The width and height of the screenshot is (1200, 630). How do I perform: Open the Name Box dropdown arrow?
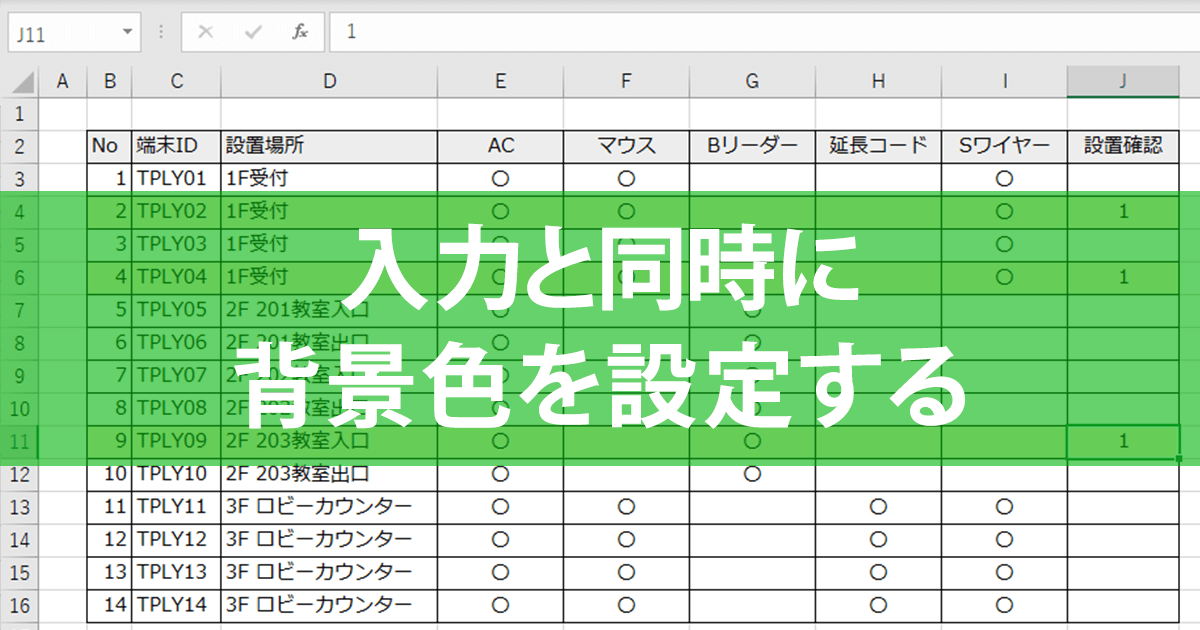point(127,32)
